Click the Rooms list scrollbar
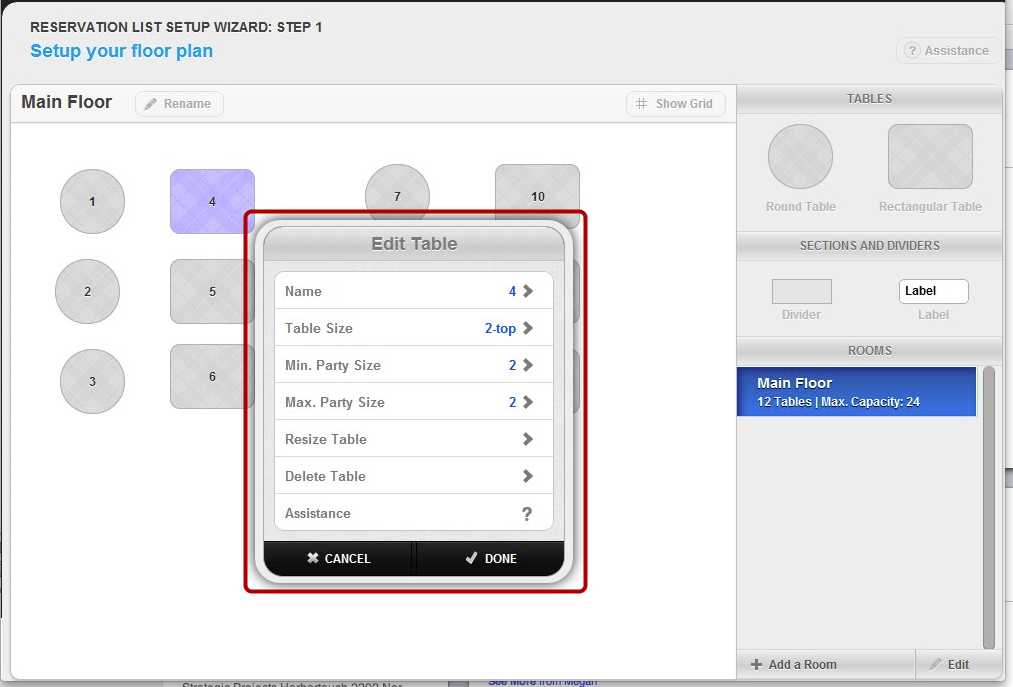The height and width of the screenshot is (687, 1013). (x=988, y=507)
